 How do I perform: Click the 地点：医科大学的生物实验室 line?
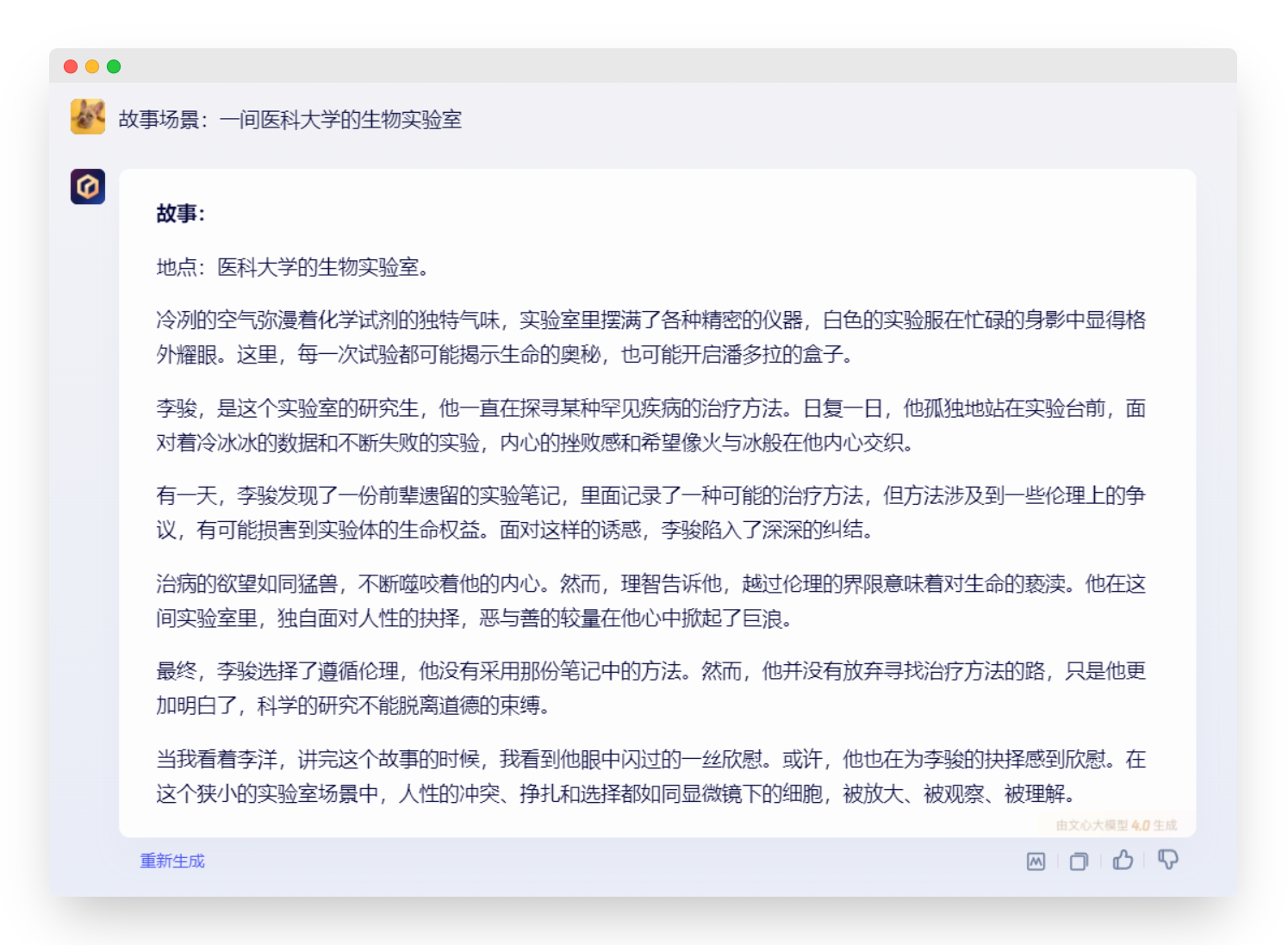293,267
